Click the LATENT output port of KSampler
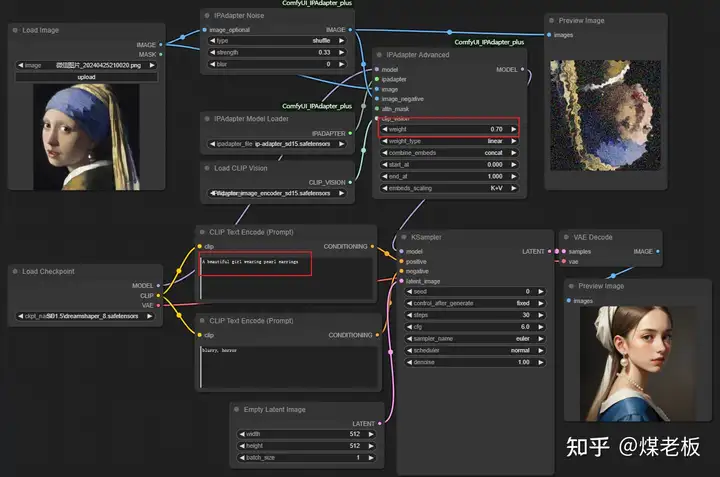The height and width of the screenshot is (477, 720). (x=549, y=251)
